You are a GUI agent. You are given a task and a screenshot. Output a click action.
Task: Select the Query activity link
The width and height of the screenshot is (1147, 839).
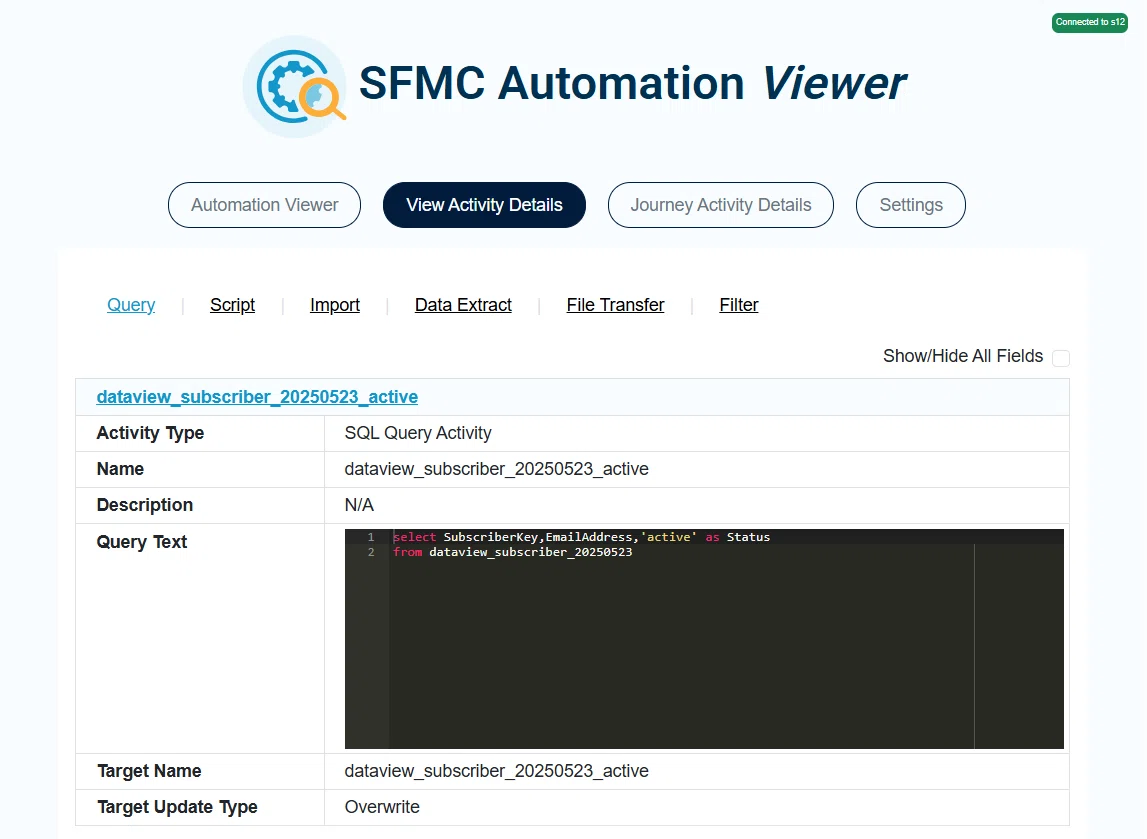pyautogui.click(x=131, y=305)
